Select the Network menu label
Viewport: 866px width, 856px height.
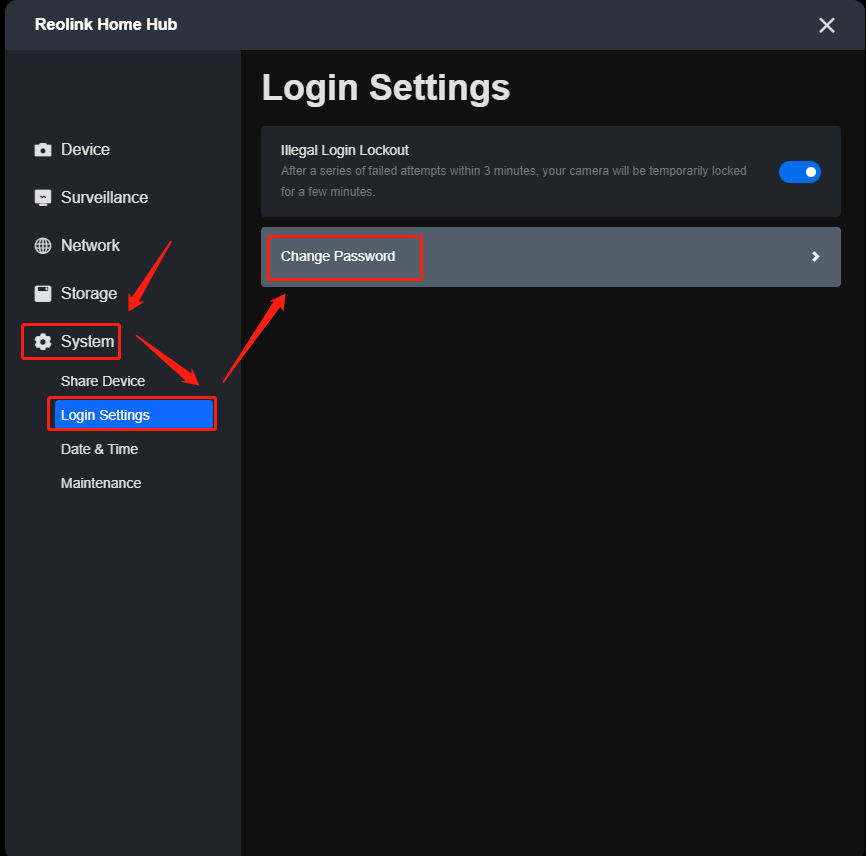coord(90,246)
